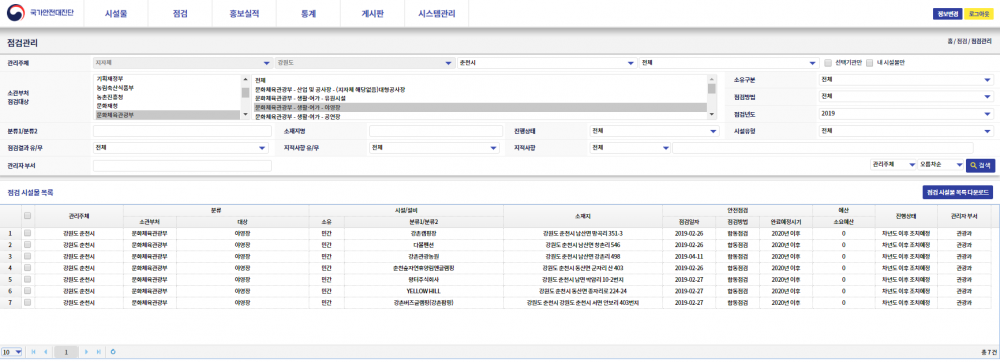Go to first page in pager
This screenshot has width=1000, height=362.
[33, 351]
